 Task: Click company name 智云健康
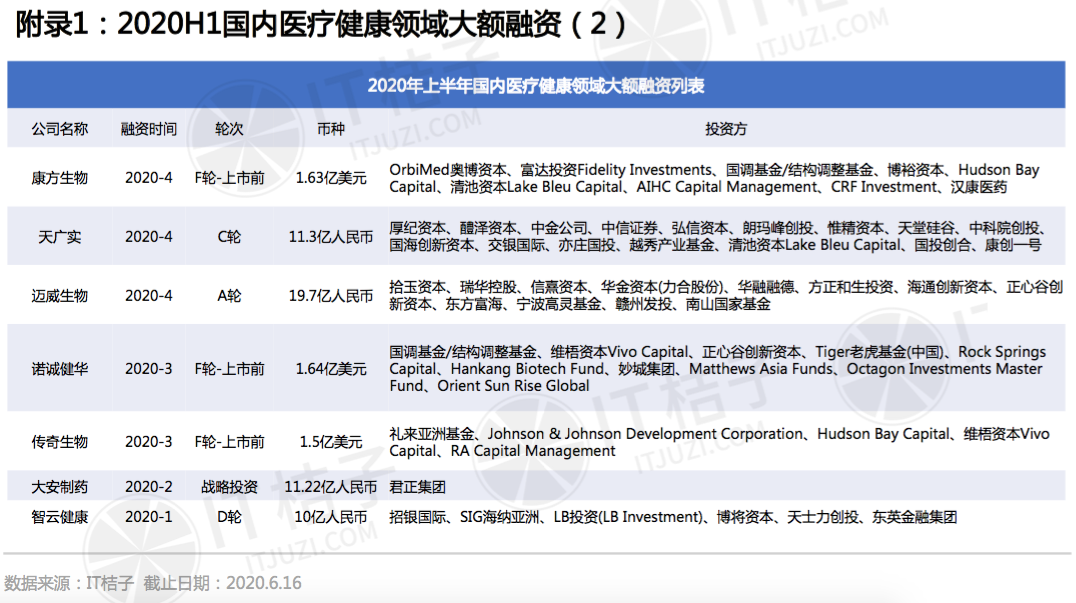click(60, 517)
